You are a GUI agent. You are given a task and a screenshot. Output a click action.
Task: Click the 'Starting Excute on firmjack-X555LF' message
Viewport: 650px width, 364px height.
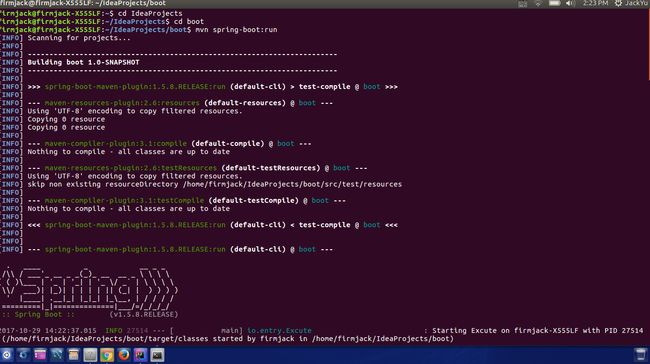pyautogui.click(x=538, y=330)
